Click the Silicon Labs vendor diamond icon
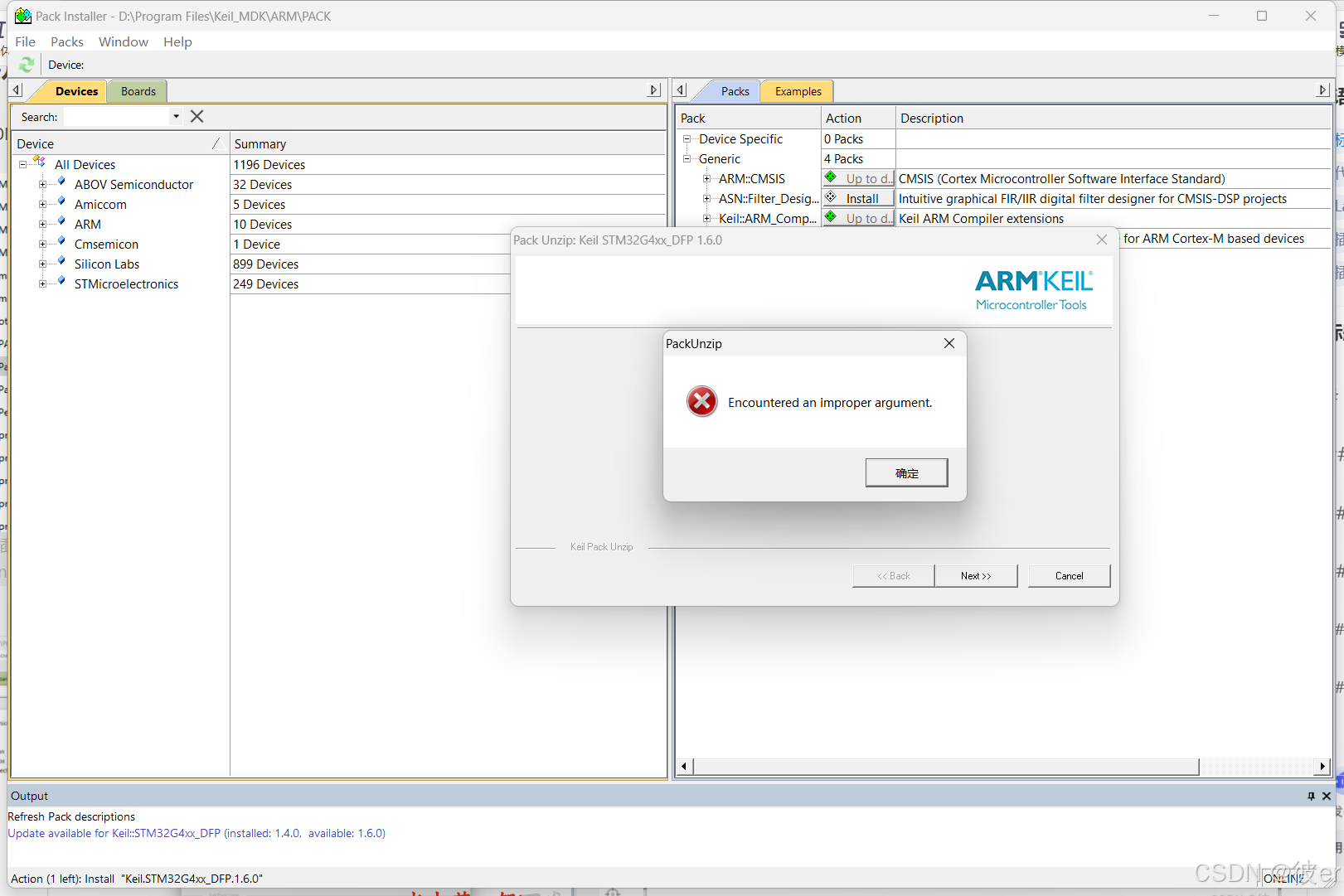Screen dimensions: 1344x896 61,262
